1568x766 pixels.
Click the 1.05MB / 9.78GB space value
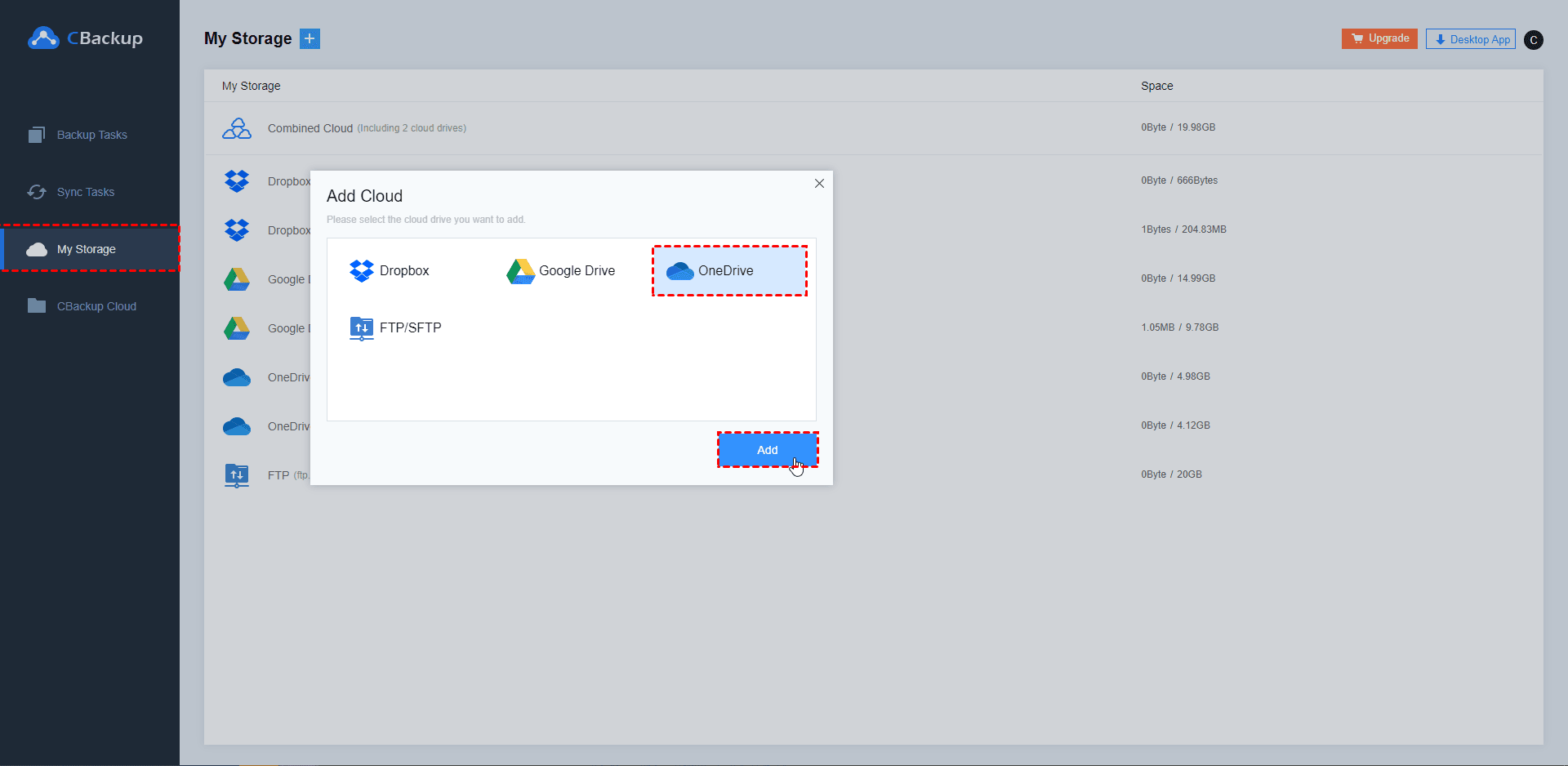pyautogui.click(x=1180, y=327)
